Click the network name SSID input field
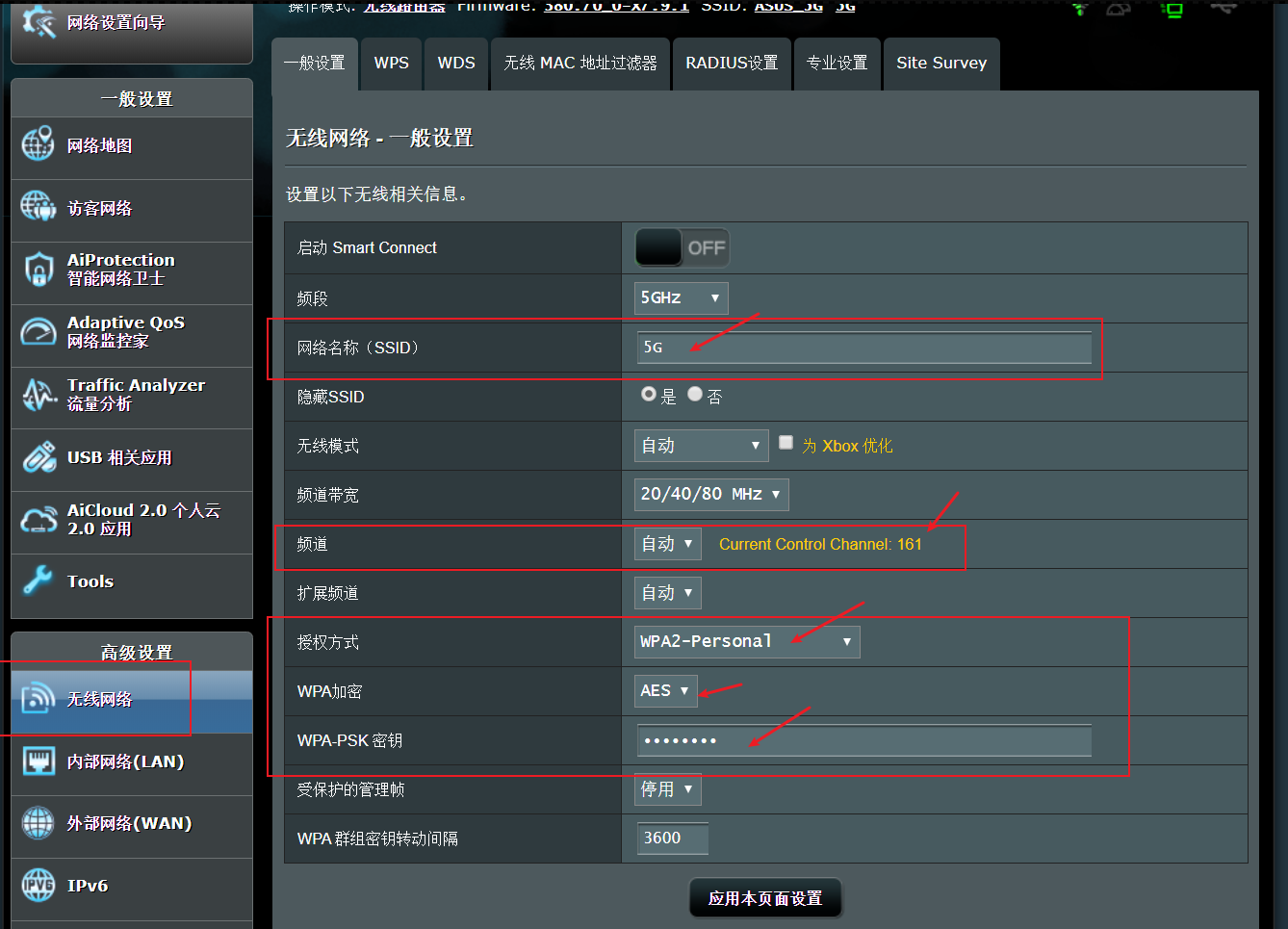Viewport: 1288px width, 929px height. tap(863, 348)
